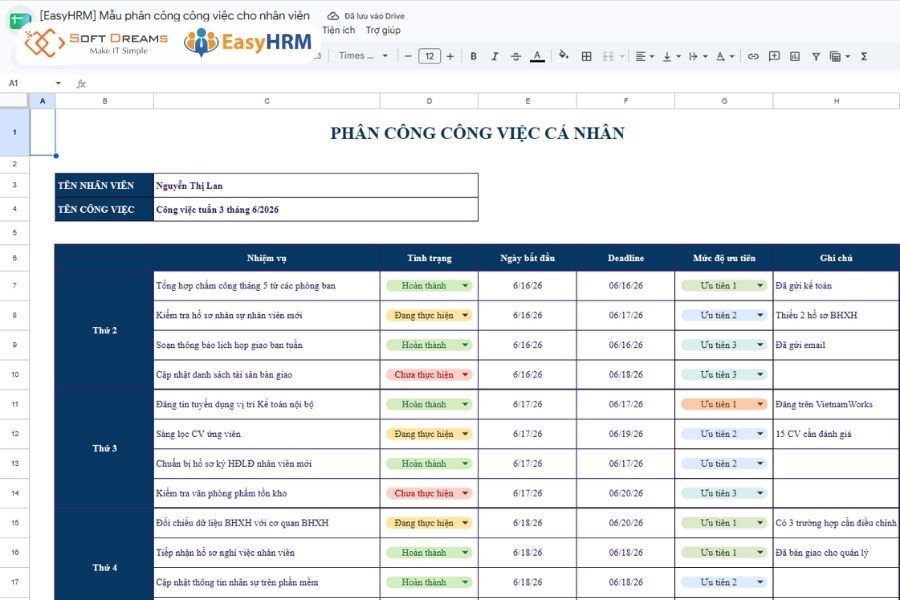Open the Tiện ích menu
Image resolution: width=900 pixels, height=600 pixels.
339,30
